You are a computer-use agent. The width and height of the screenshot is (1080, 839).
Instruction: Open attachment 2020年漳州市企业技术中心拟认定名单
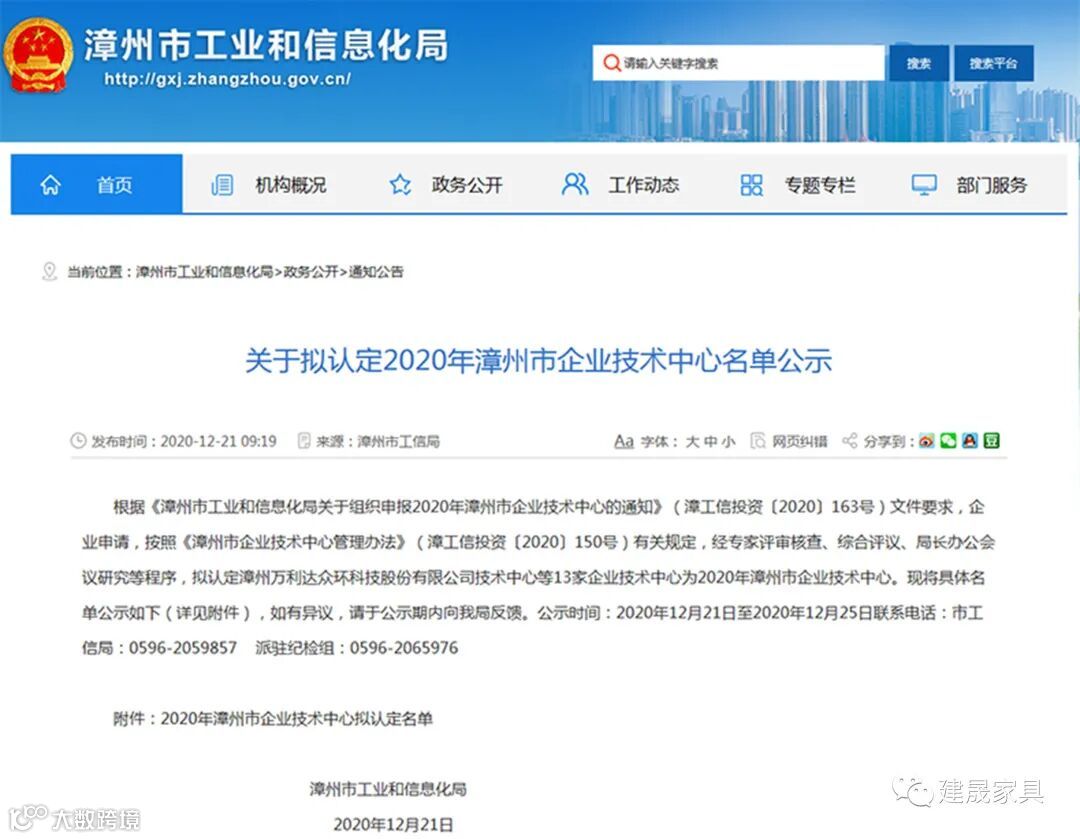297,719
